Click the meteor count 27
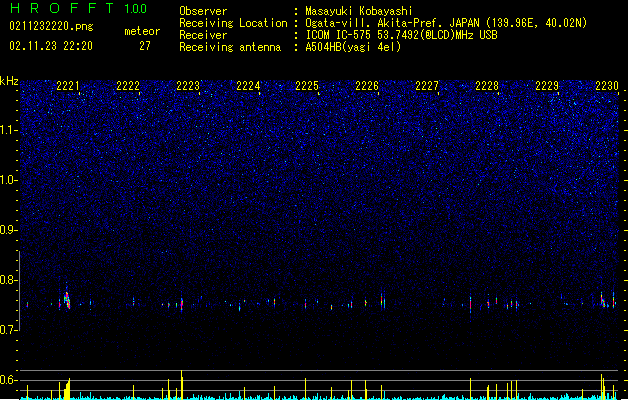Screen dimensions: 629x400 click(145, 46)
